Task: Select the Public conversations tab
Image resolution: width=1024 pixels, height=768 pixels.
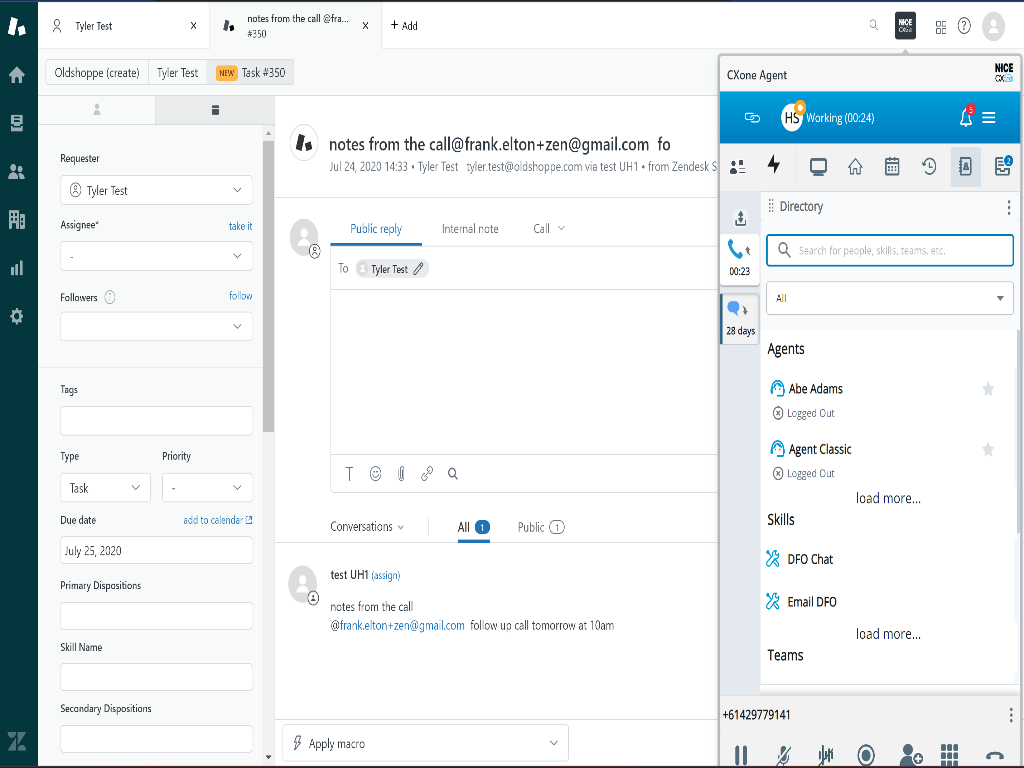Action: pos(540,527)
